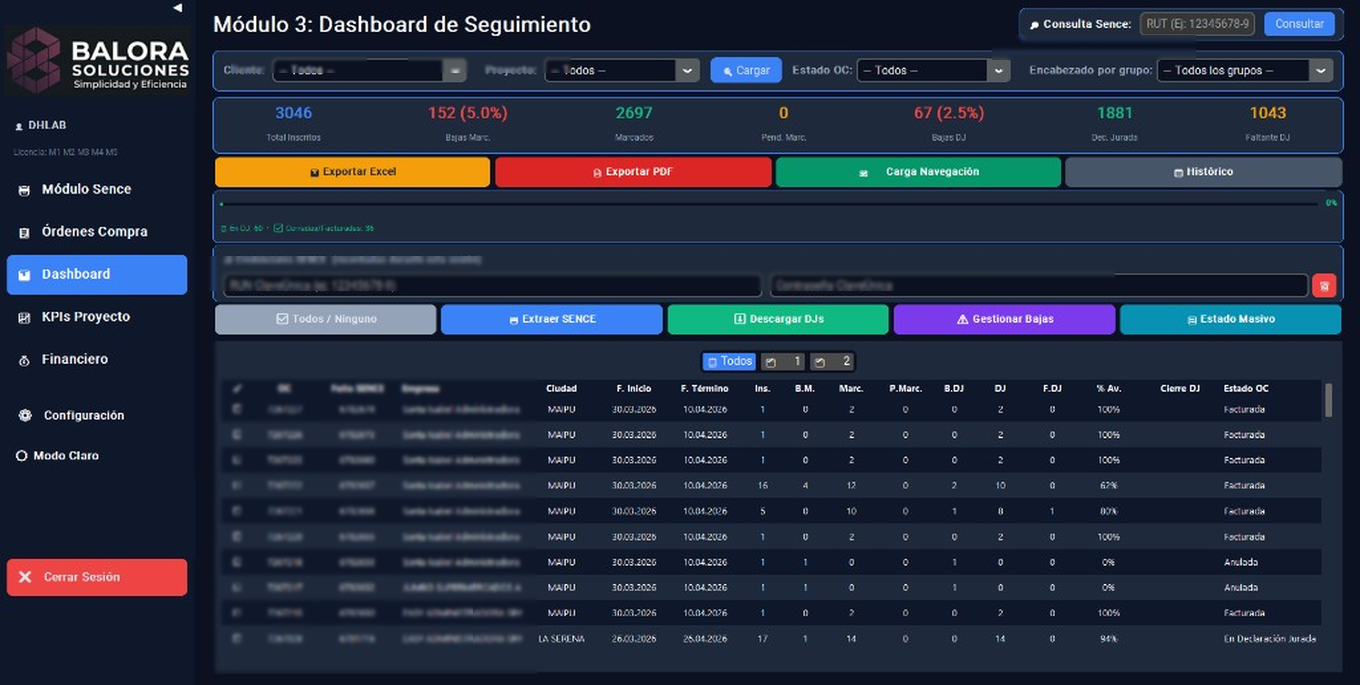Focus the Consulta Sence RUT field
The image size is (1360, 685).
pyautogui.click(x=1198, y=24)
